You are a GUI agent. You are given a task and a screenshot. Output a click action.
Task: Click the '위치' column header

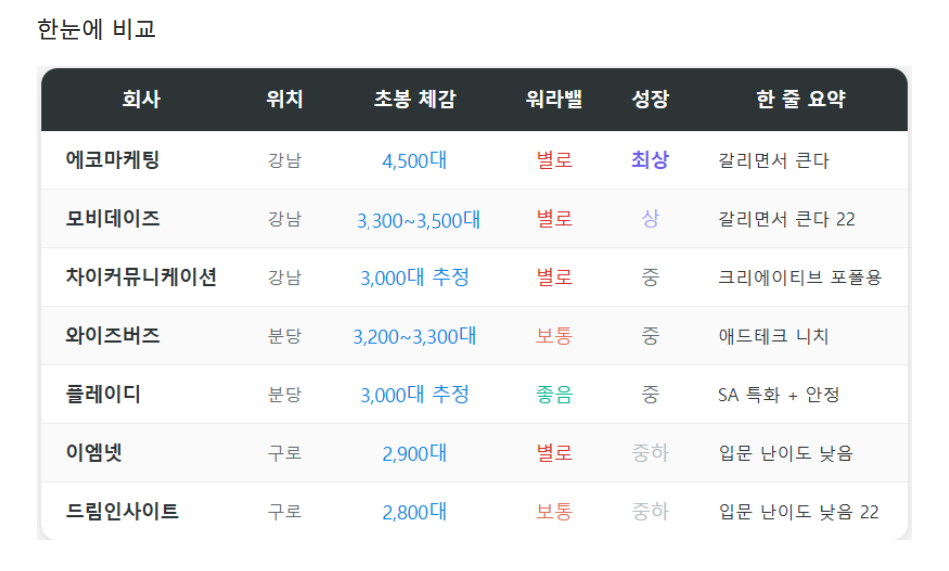(284, 99)
